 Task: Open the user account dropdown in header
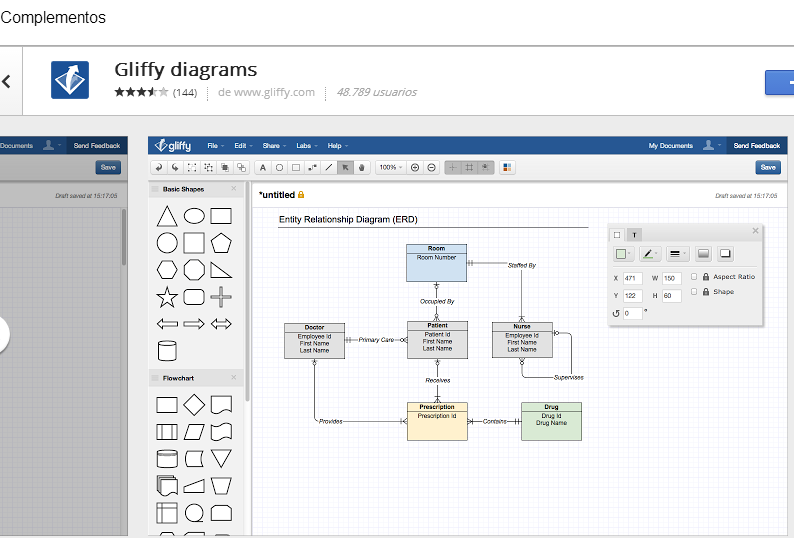[x=711, y=145]
